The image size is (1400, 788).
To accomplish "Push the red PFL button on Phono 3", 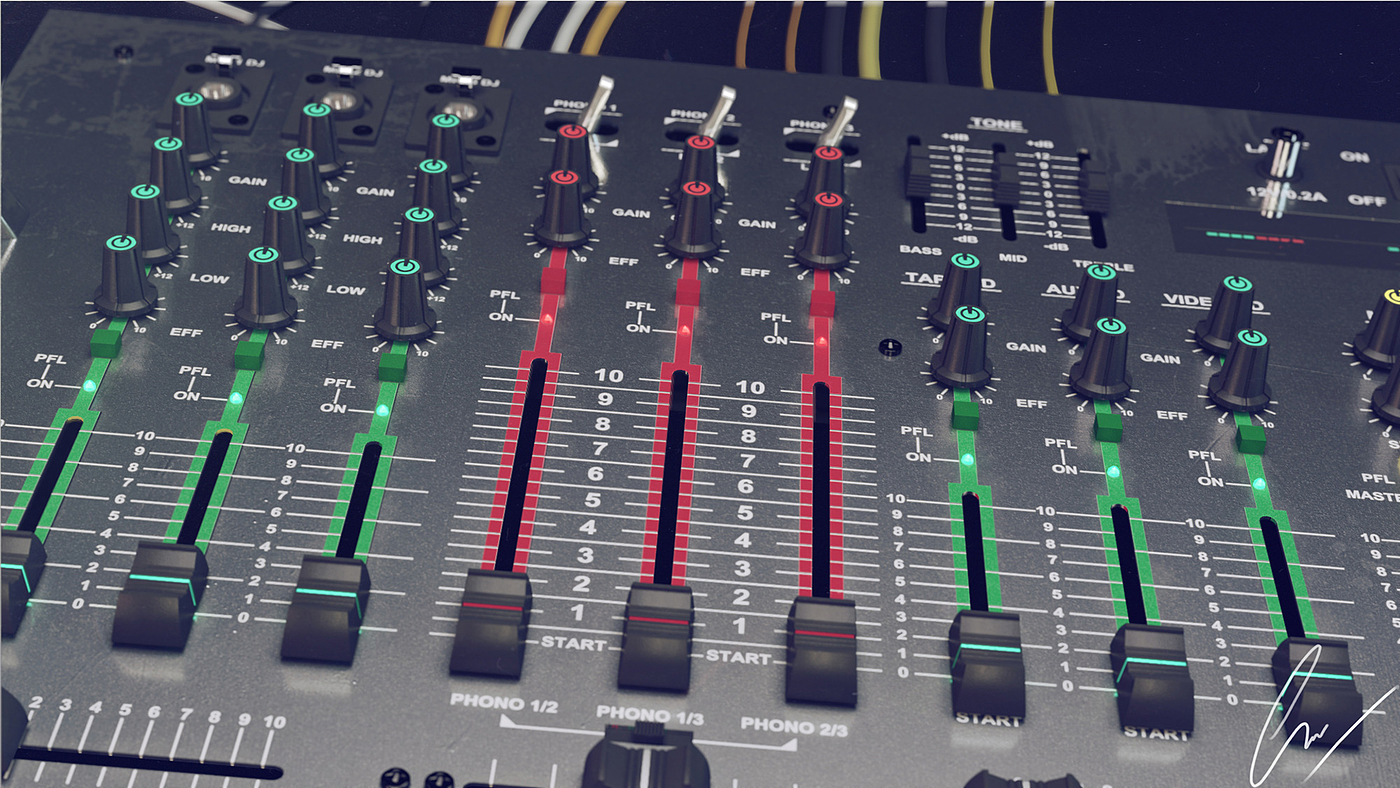I will click(x=822, y=302).
